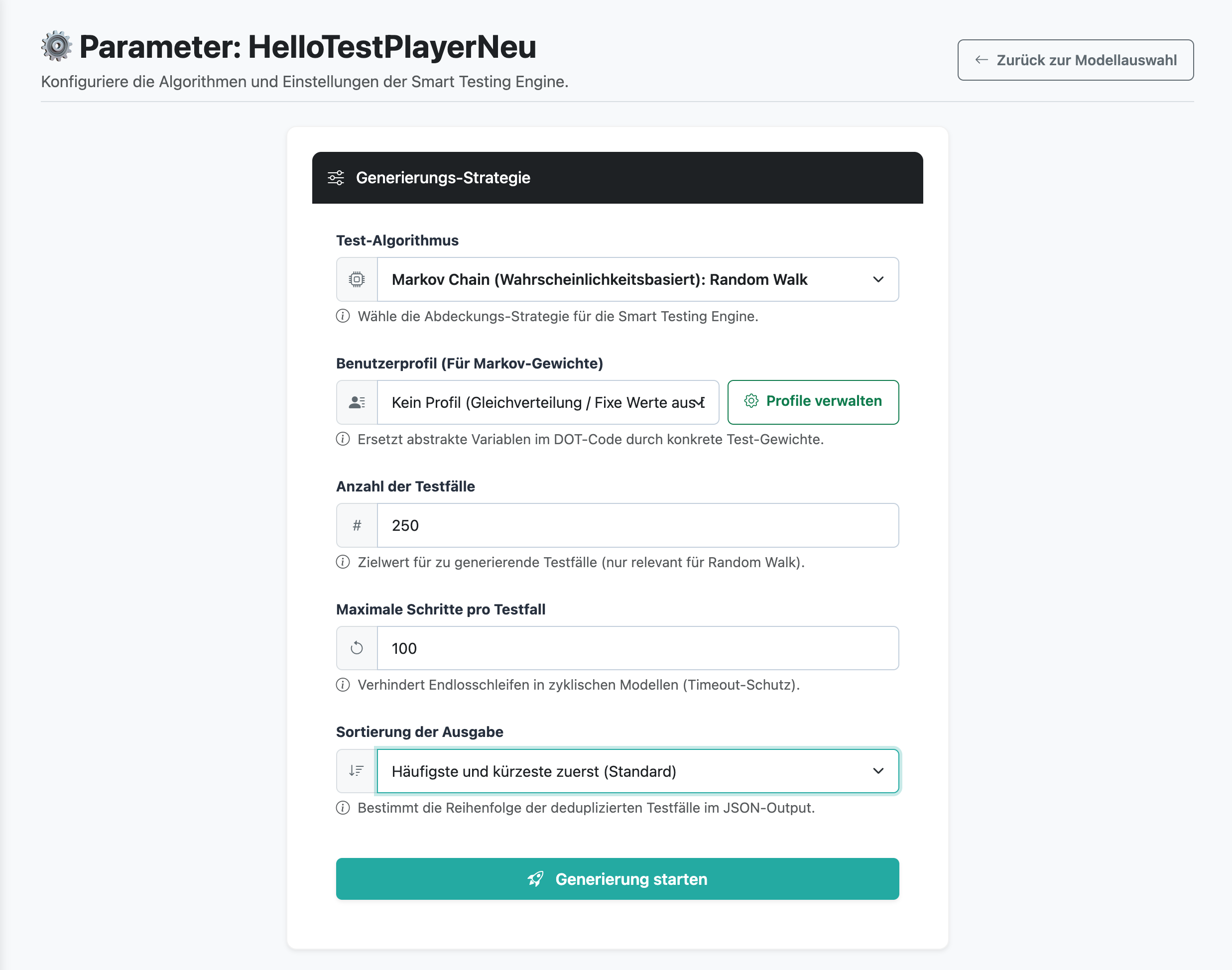1232x970 pixels.
Task: Focus the Anzahl der Testfälle field showing 250
Action: pyautogui.click(x=638, y=525)
